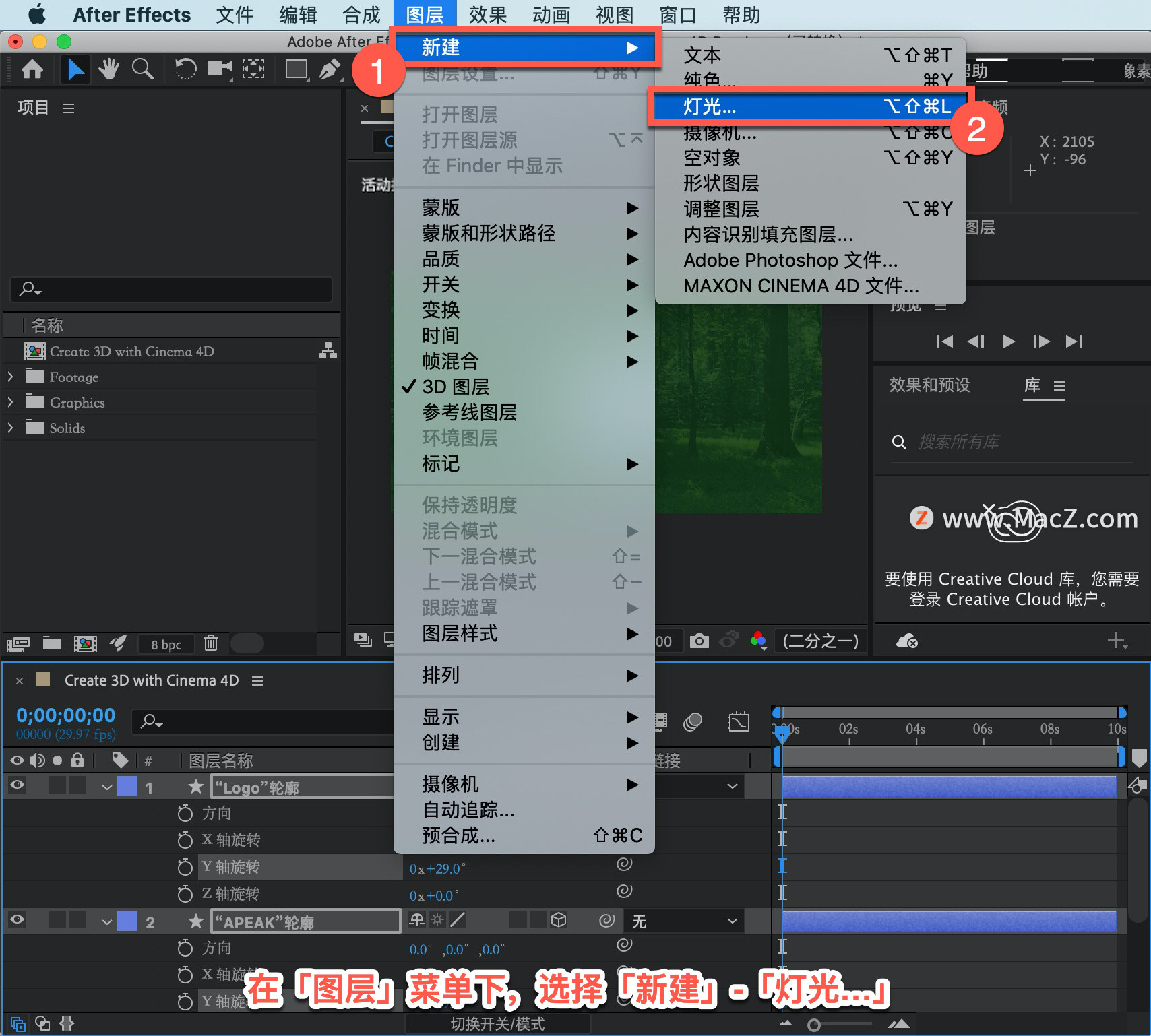The width and height of the screenshot is (1151, 1036).
Task: Click the trash icon in Project panel
Action: (211, 643)
